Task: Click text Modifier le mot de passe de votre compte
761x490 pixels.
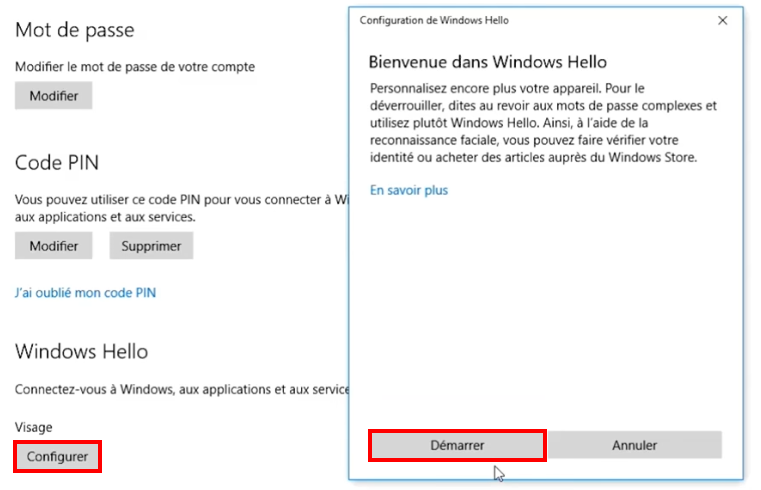Action: pyautogui.click(x=135, y=66)
